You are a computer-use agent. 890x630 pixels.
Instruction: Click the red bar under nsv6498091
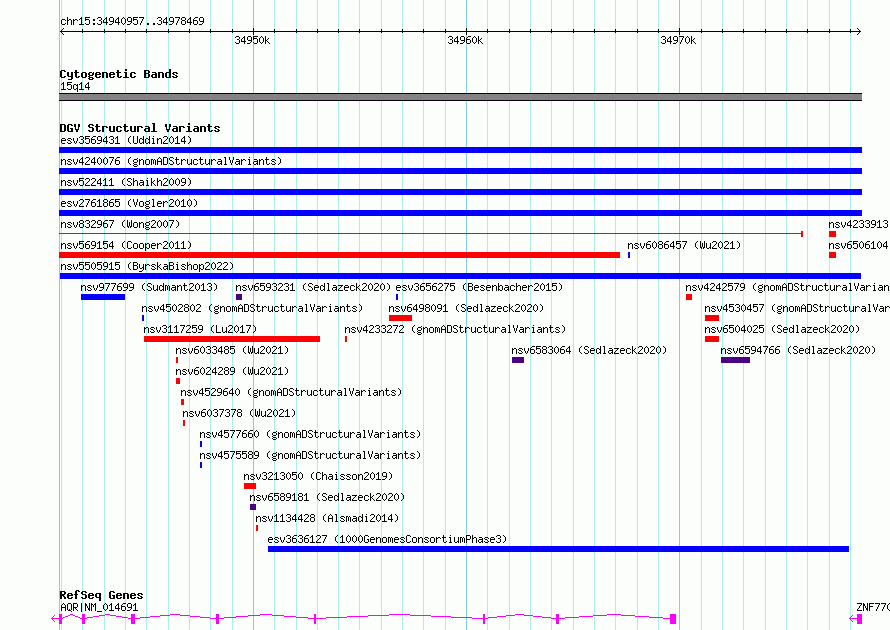pyautogui.click(x=400, y=318)
